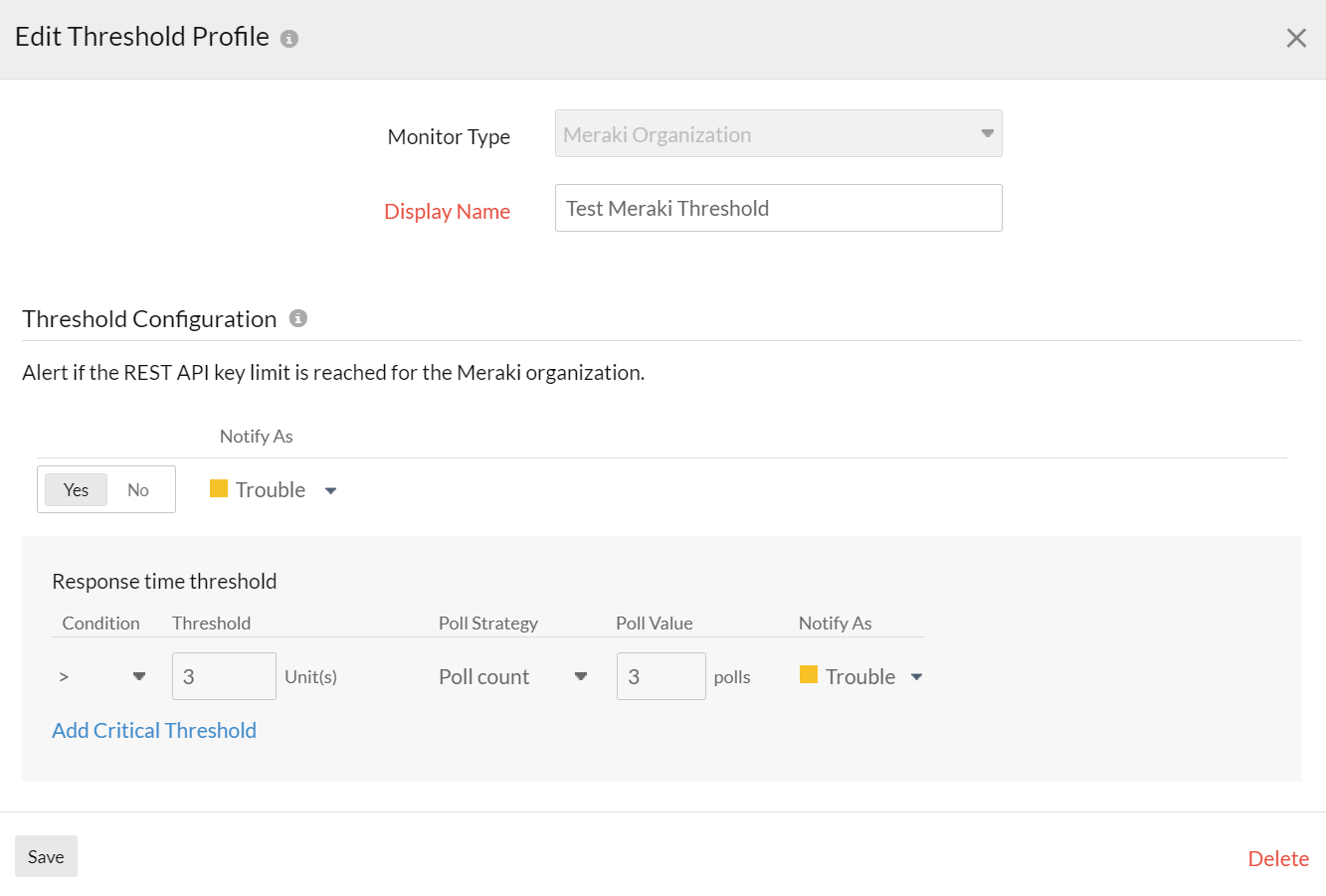
Task: Click the Monitor Type label
Action: coord(449,136)
